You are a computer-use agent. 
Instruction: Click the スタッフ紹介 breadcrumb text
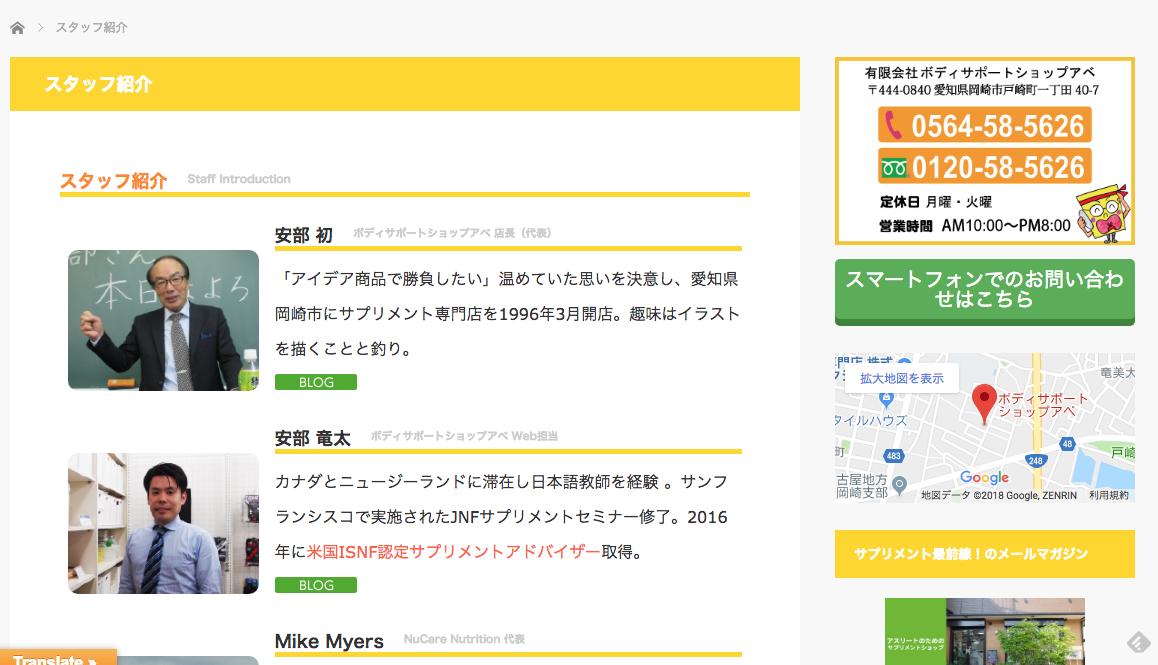tap(92, 27)
